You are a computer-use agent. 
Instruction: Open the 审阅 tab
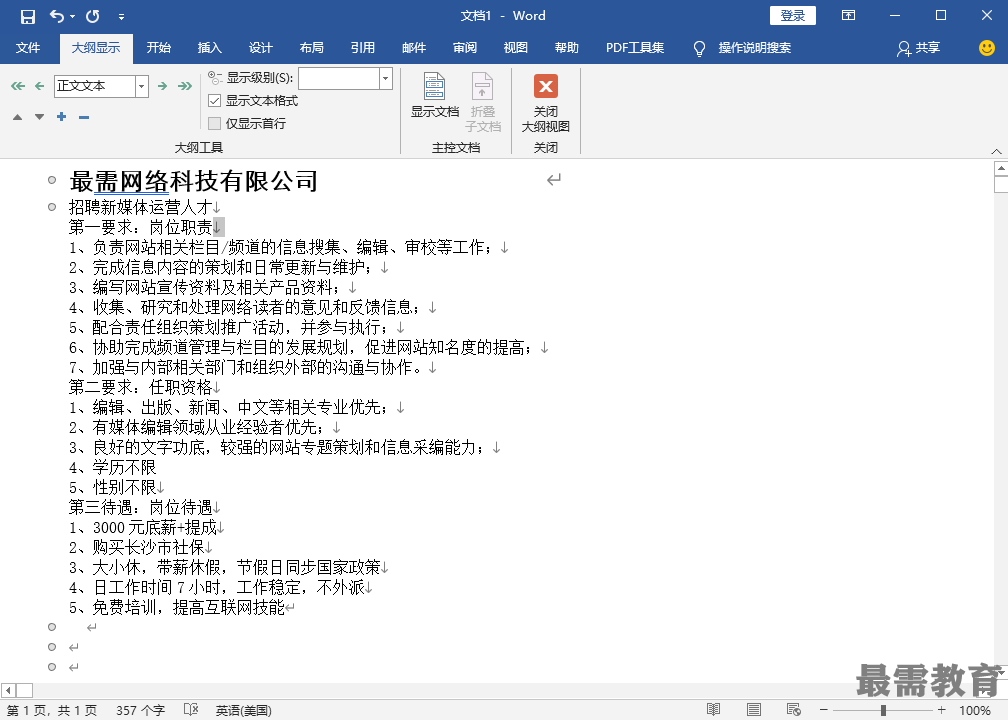click(465, 48)
